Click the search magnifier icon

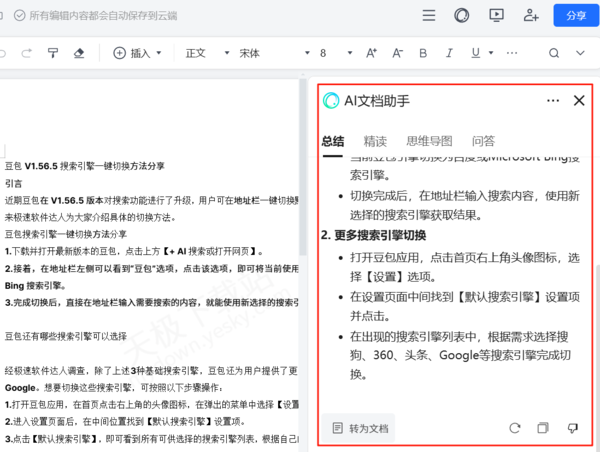point(554,53)
